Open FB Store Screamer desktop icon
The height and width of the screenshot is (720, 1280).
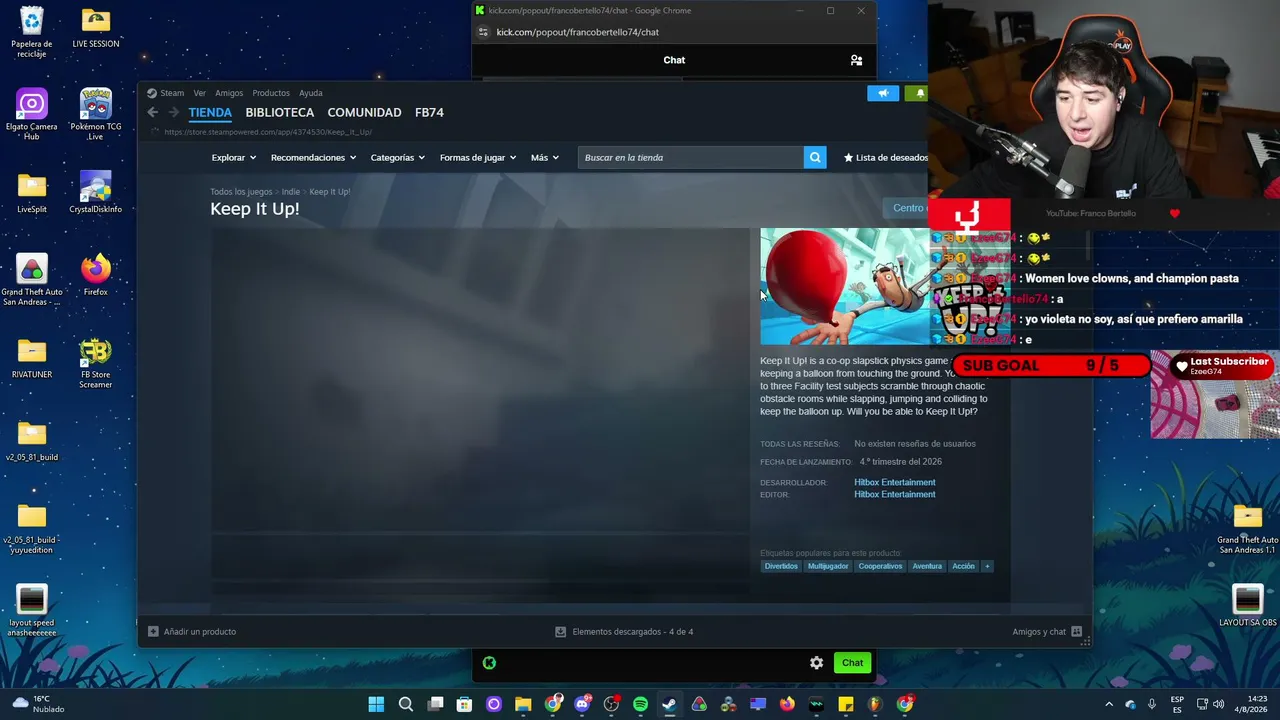tap(95, 363)
